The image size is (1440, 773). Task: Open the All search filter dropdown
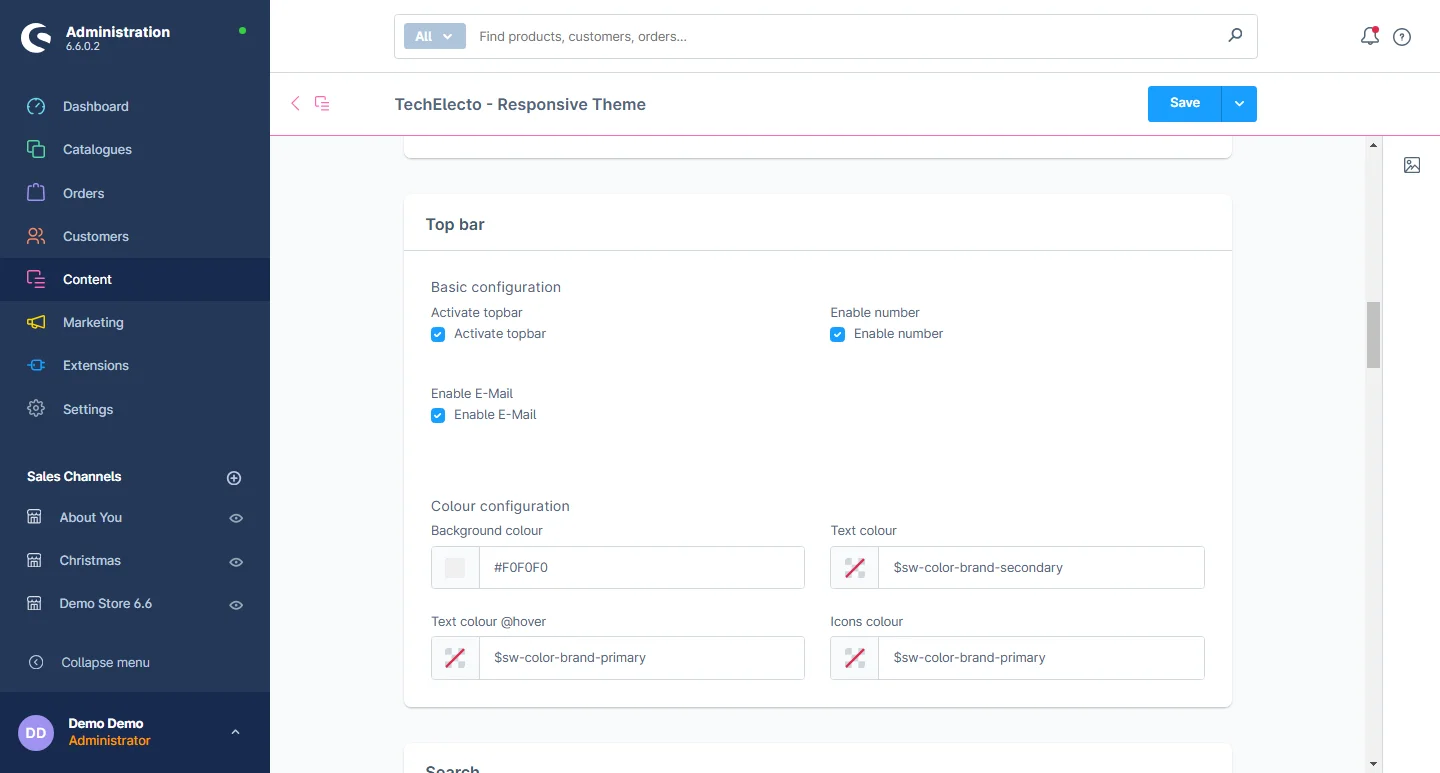point(434,36)
